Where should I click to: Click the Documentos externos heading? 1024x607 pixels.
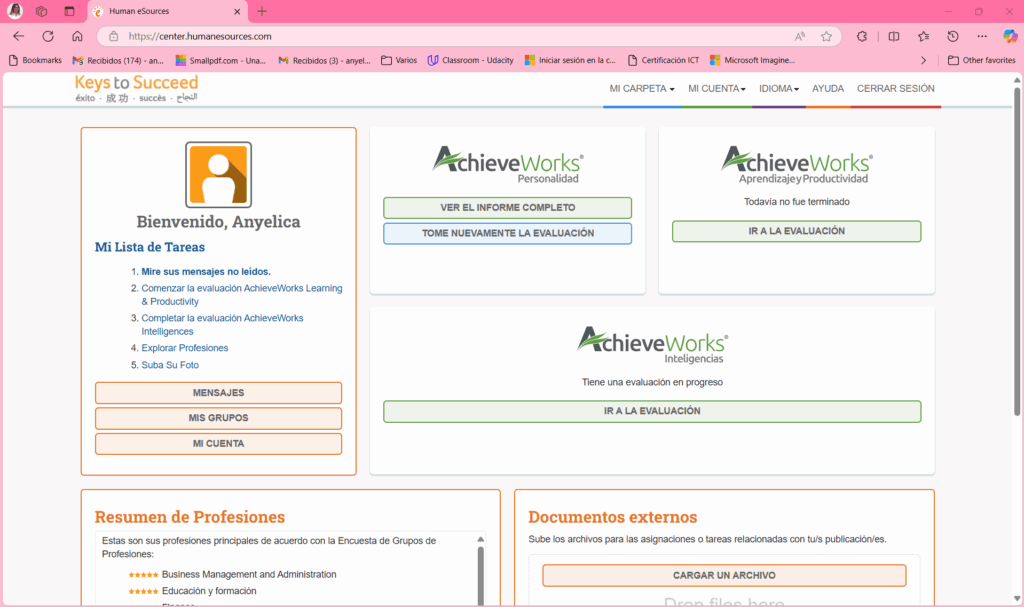click(613, 517)
